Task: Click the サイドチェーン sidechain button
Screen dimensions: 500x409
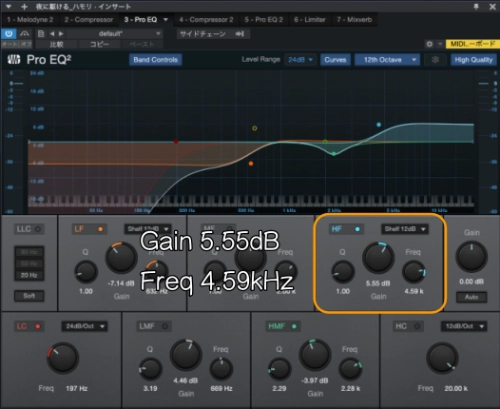Action: pos(203,34)
